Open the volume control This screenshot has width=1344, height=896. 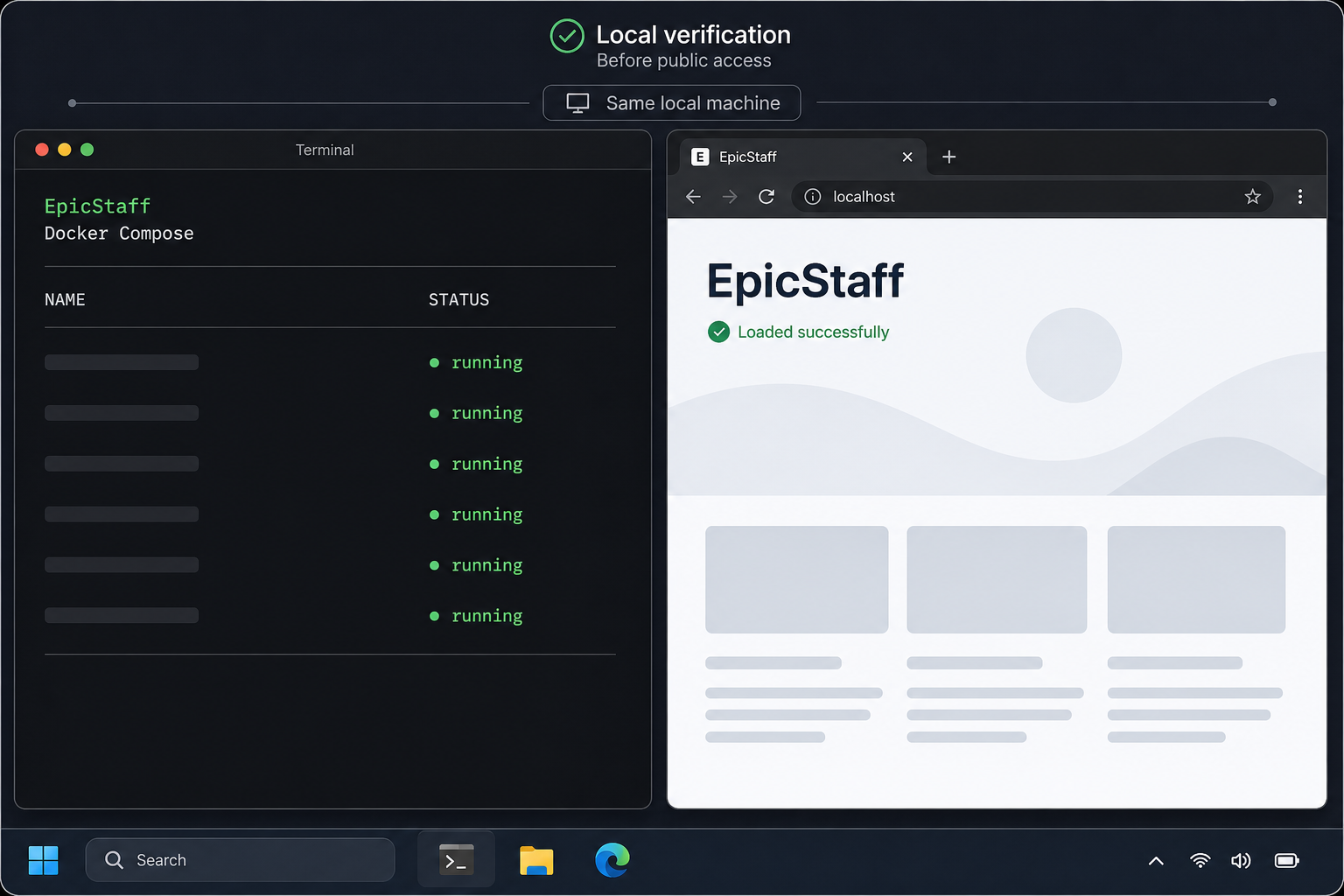click(1241, 861)
